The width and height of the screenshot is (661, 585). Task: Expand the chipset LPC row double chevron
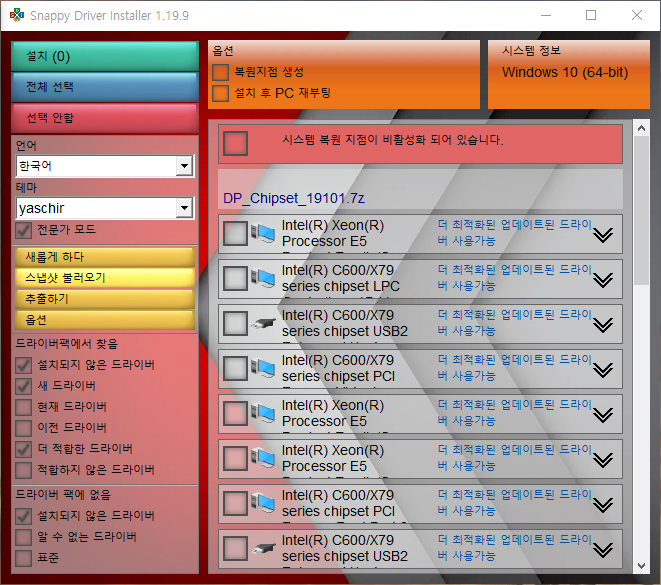(603, 280)
